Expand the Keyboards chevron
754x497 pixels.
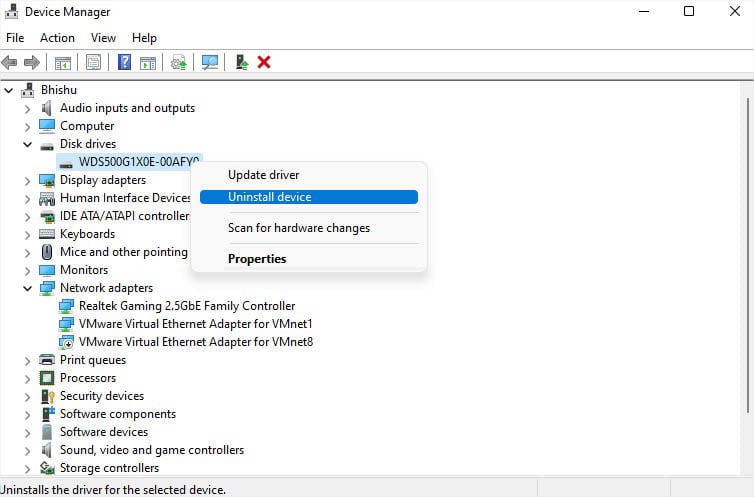click(27, 235)
